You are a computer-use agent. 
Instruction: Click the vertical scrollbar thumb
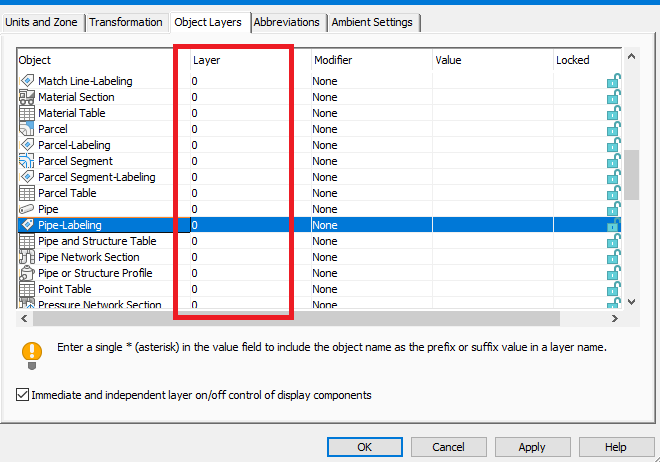[631, 175]
